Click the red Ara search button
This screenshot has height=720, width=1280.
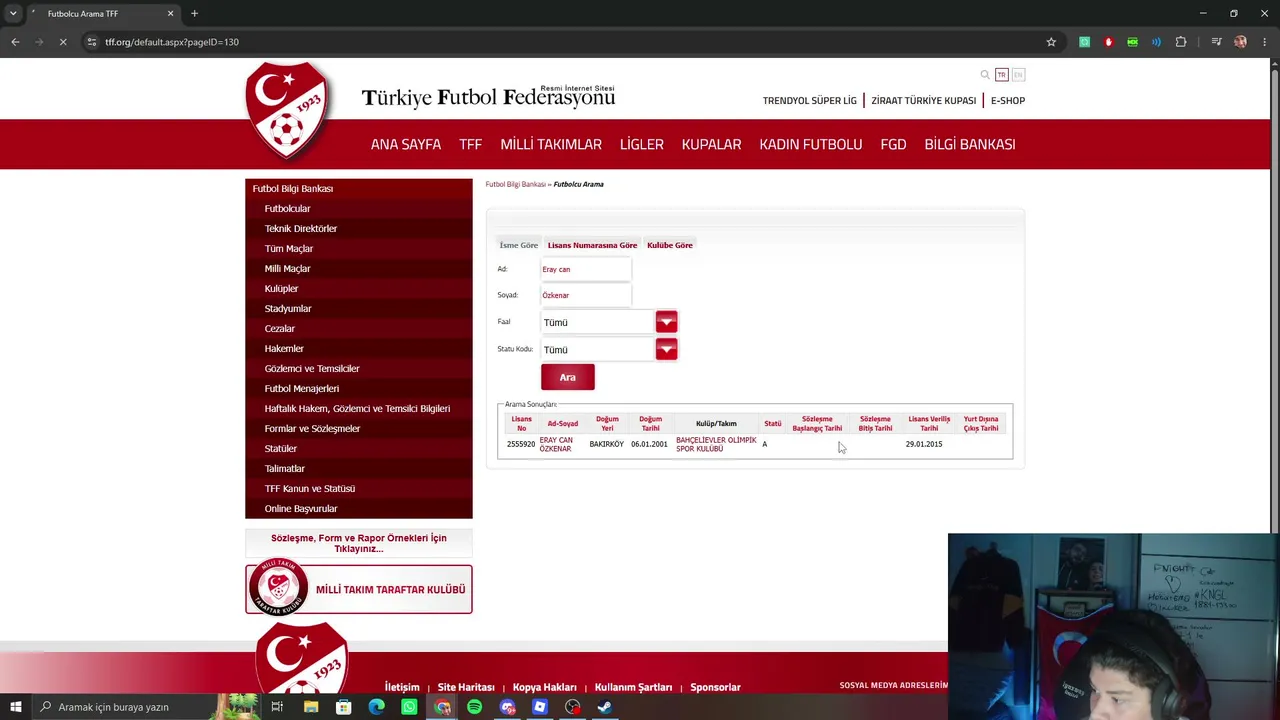coord(568,377)
